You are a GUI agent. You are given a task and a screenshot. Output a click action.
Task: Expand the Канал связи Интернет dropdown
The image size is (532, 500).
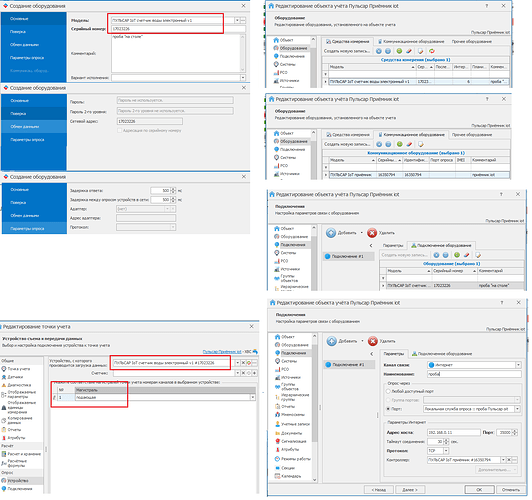[x=518, y=365]
